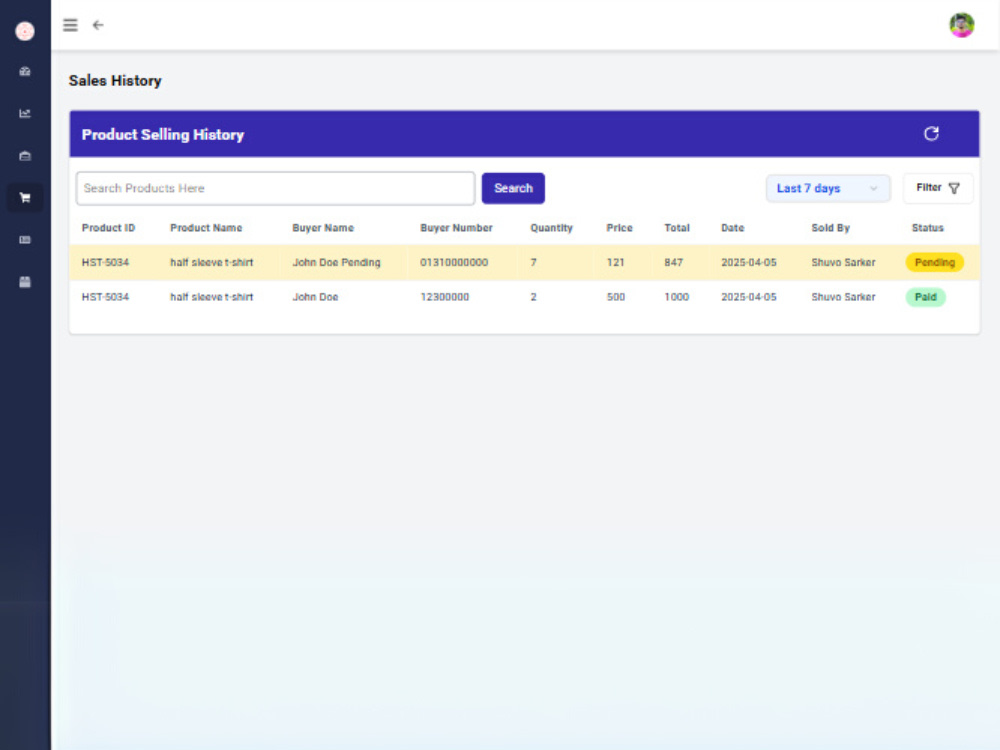Open the analytics chart sidebar icon
Screen dimensions: 1000x750
25,114
